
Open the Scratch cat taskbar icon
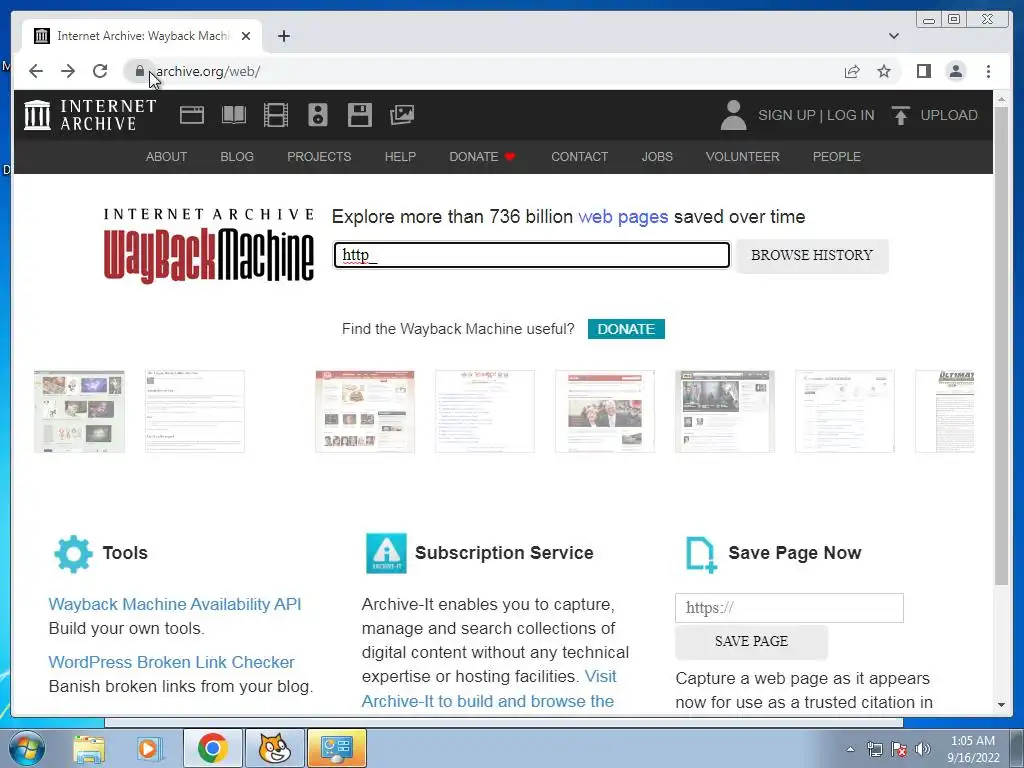pos(274,748)
